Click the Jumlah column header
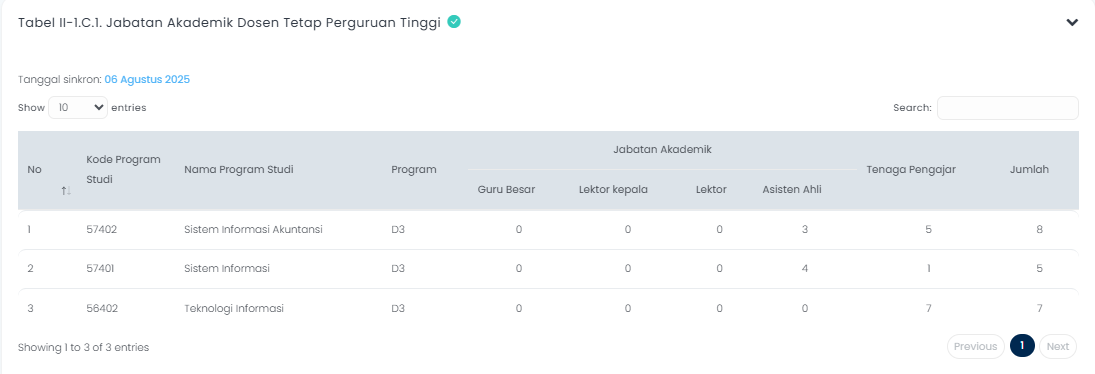1095x374 pixels. pyautogui.click(x=1029, y=170)
